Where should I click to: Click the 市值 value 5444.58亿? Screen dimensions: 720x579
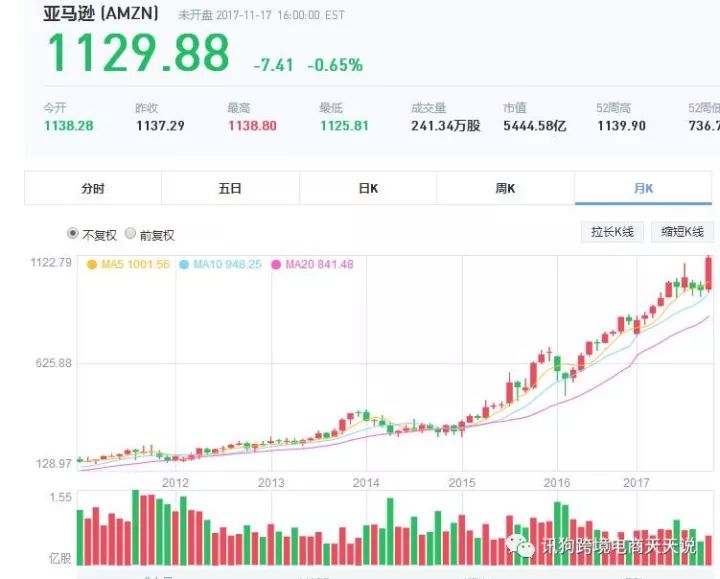535,126
